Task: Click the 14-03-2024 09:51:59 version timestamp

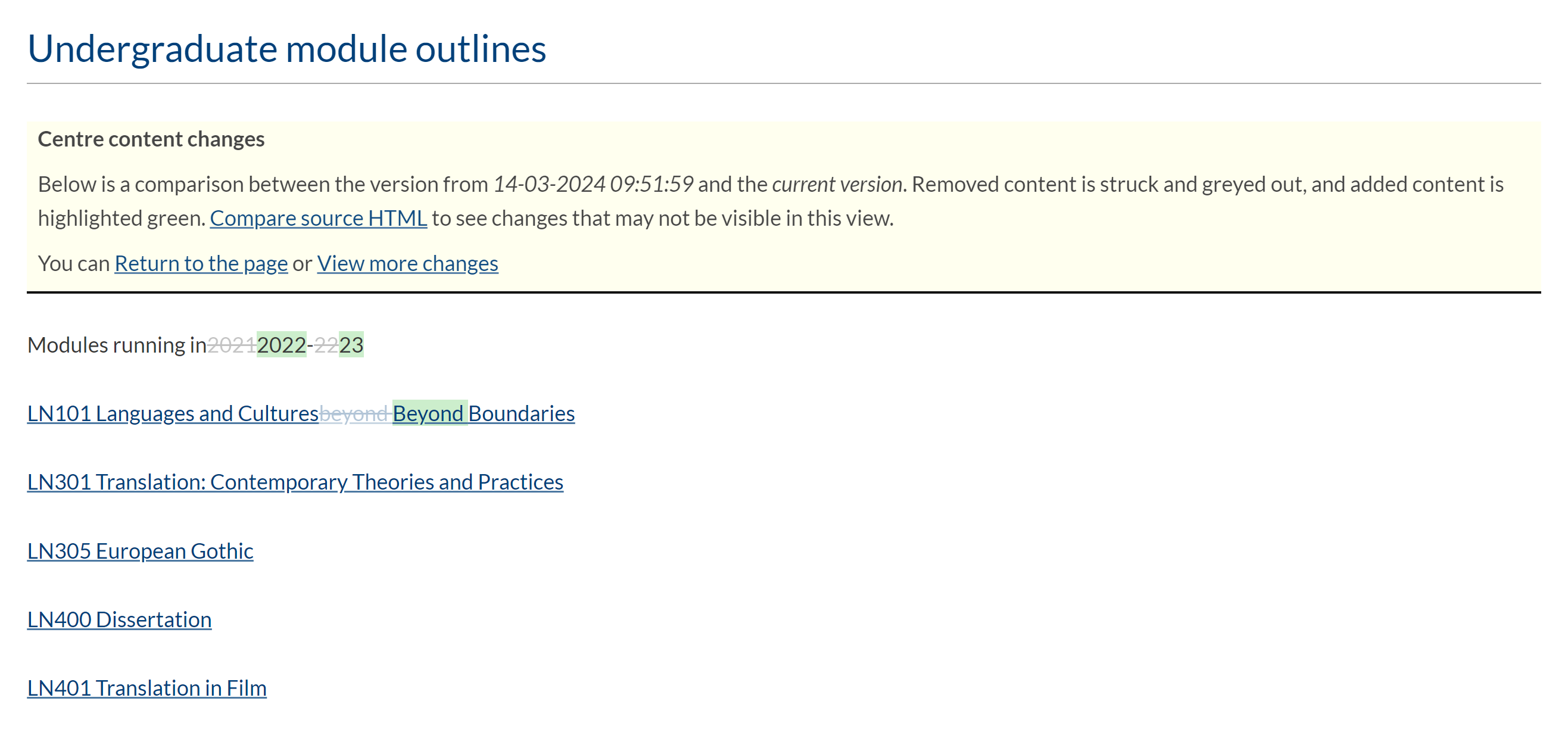Action: coord(593,184)
